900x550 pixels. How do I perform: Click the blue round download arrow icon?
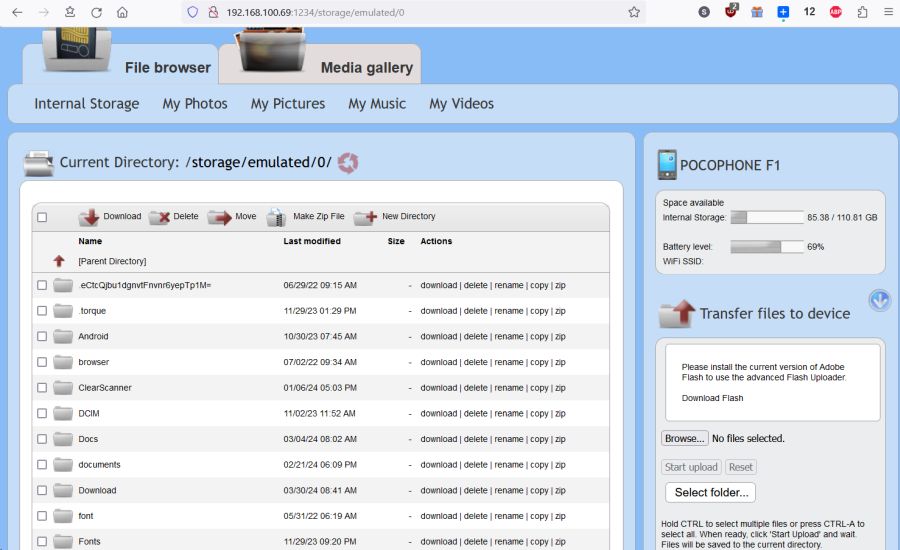point(879,300)
